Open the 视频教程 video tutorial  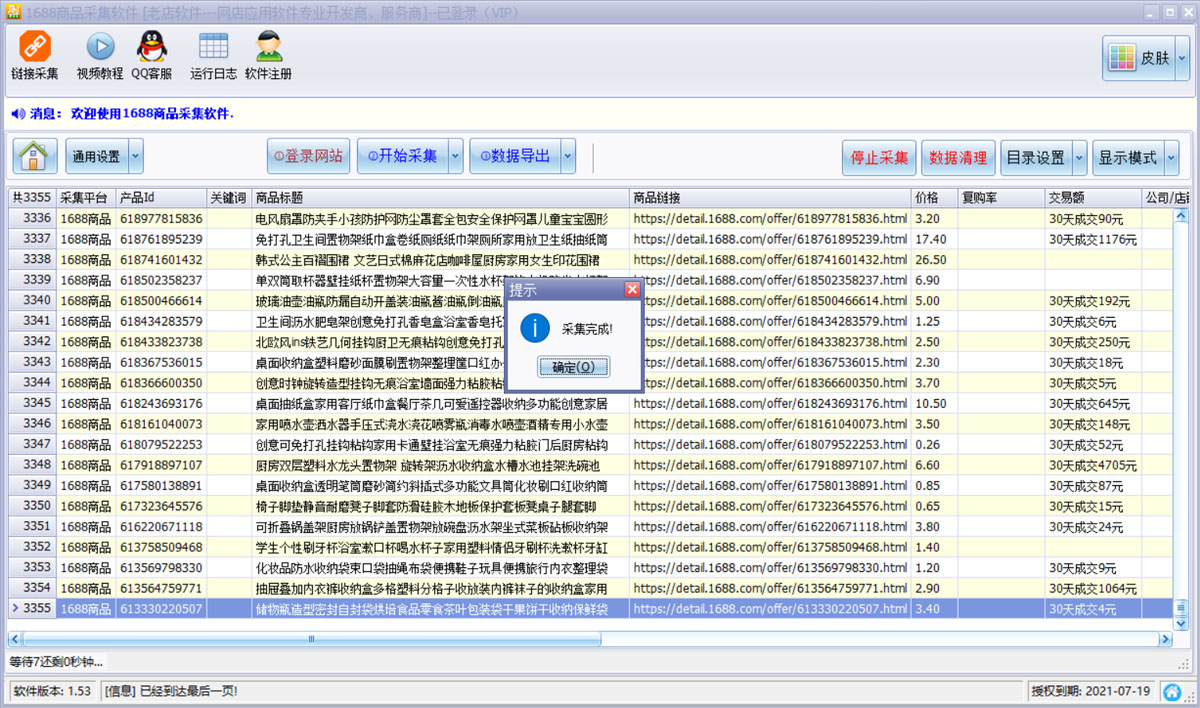click(100, 47)
